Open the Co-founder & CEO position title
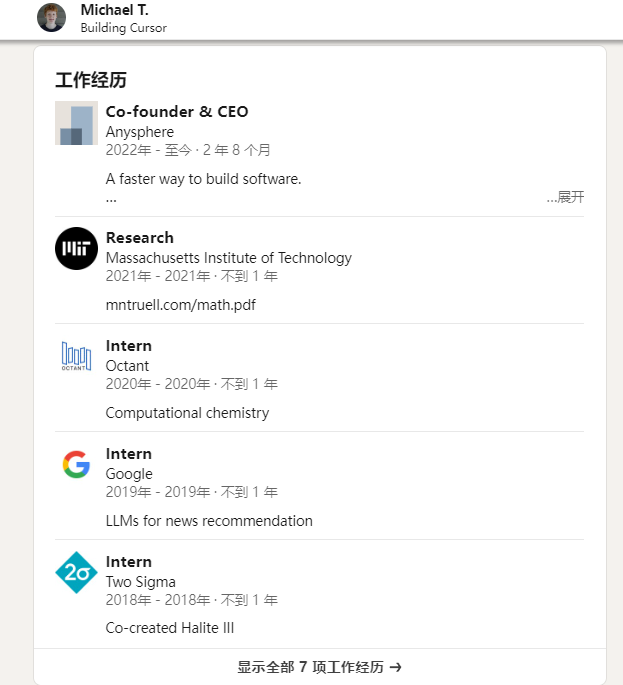The height and width of the screenshot is (685, 623). tap(177, 112)
